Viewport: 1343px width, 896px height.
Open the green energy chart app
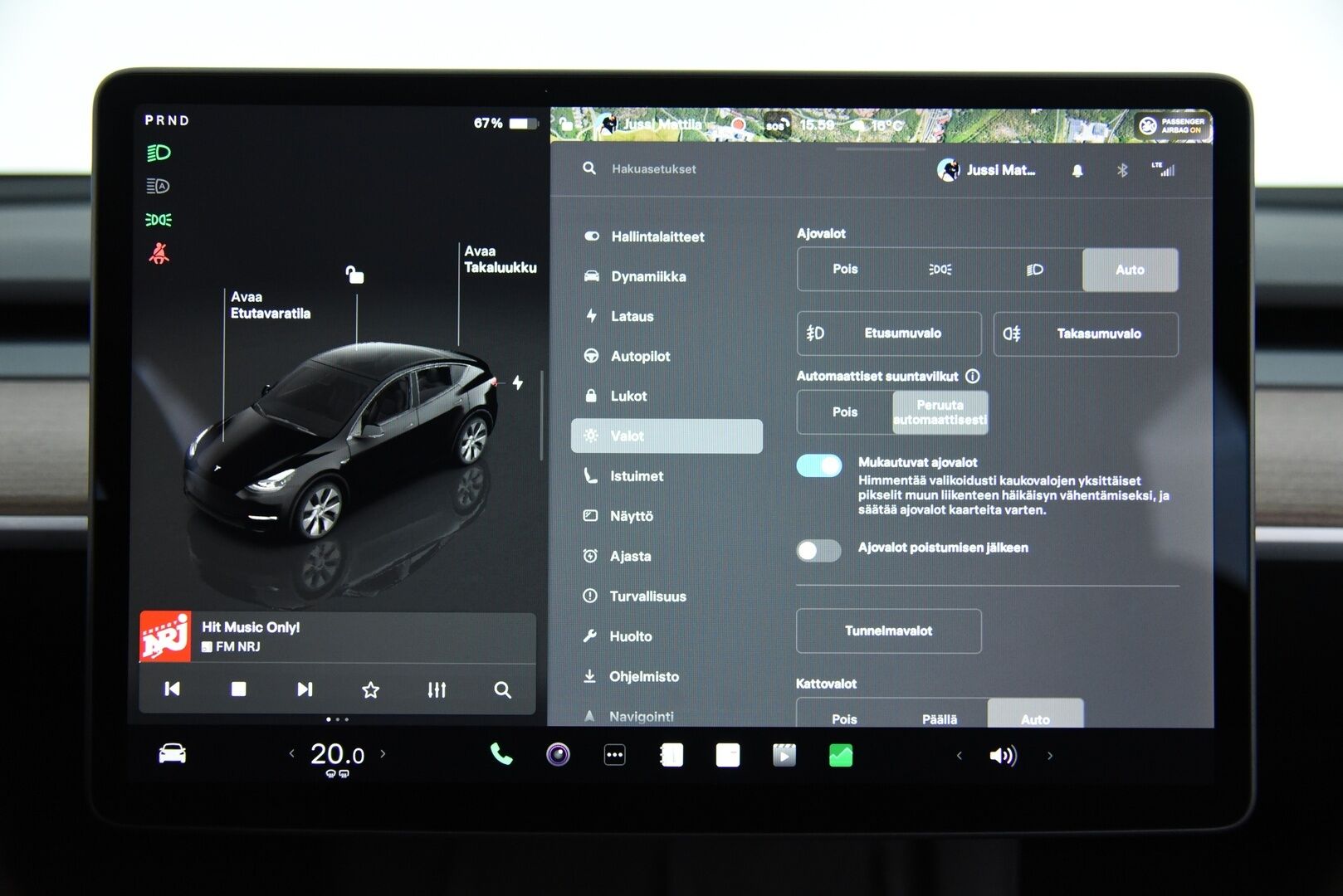coord(841,755)
